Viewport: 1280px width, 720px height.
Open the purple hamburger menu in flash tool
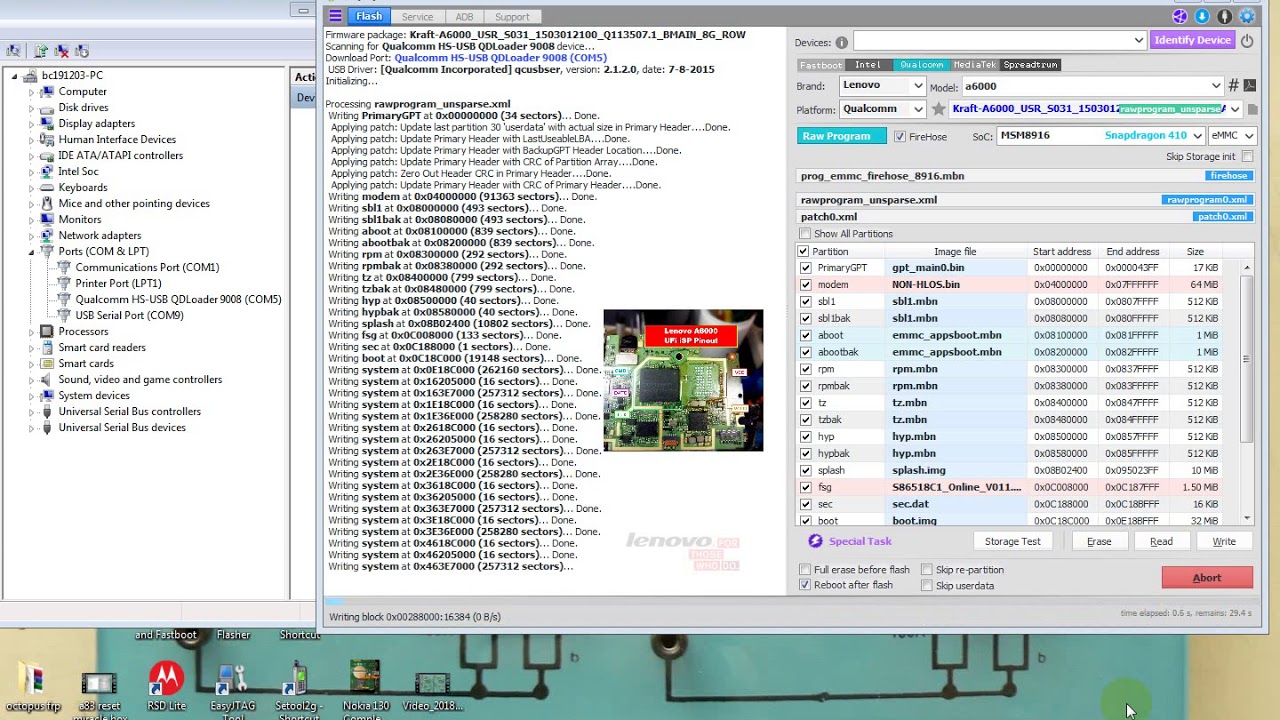[335, 16]
